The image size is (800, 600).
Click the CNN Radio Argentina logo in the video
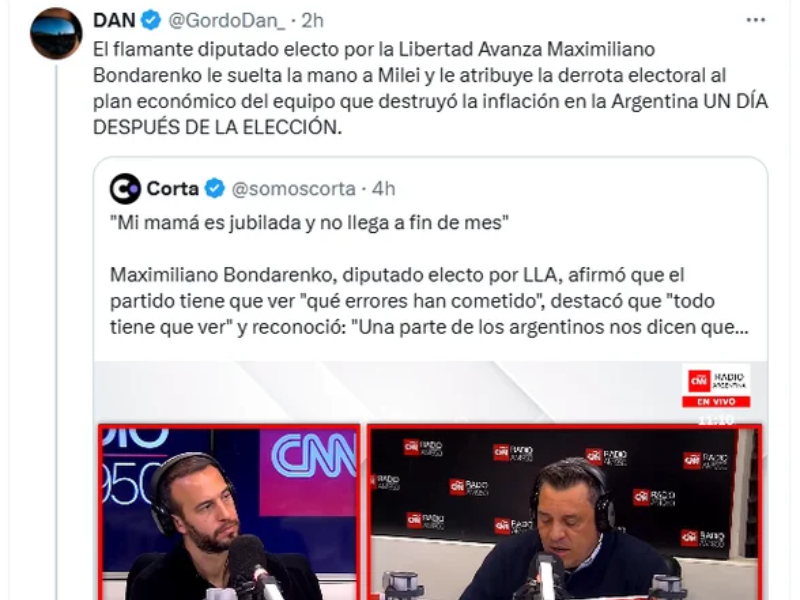pos(716,381)
